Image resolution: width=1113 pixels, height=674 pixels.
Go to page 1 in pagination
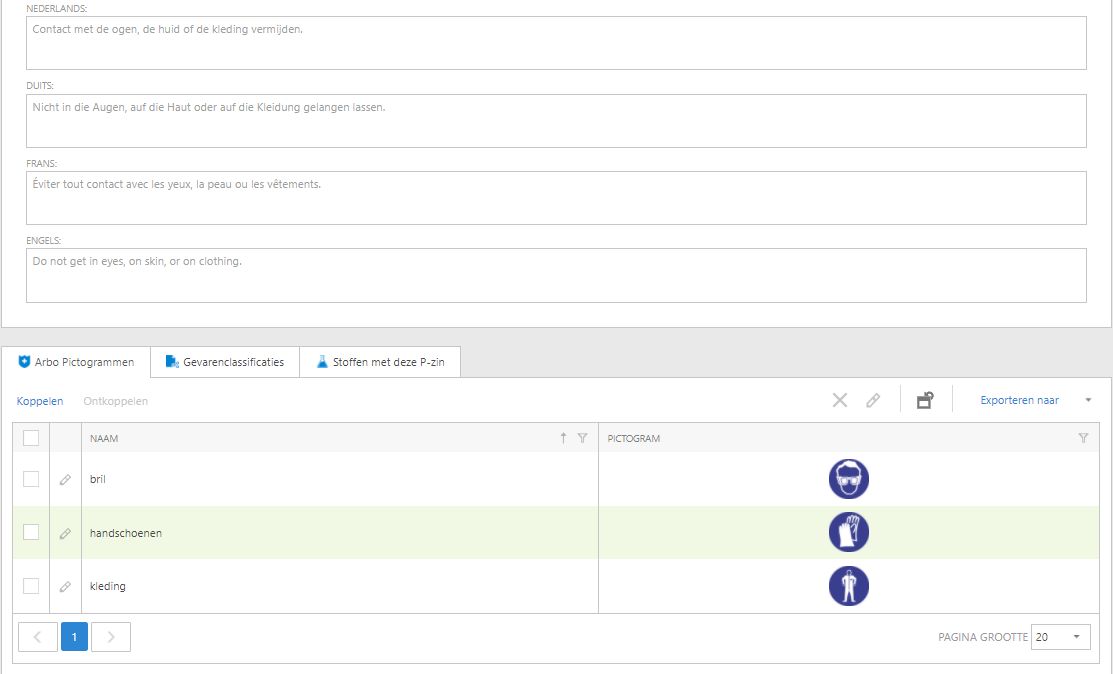click(74, 637)
